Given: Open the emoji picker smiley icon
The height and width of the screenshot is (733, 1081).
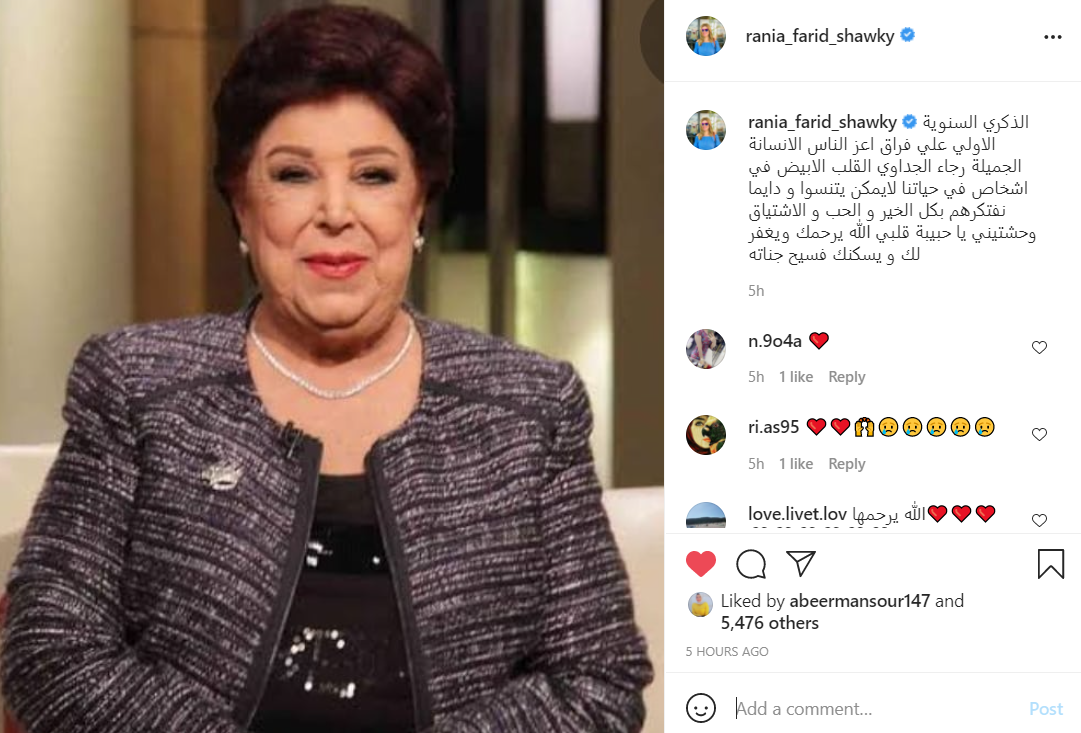Looking at the screenshot, I should click(x=700, y=708).
